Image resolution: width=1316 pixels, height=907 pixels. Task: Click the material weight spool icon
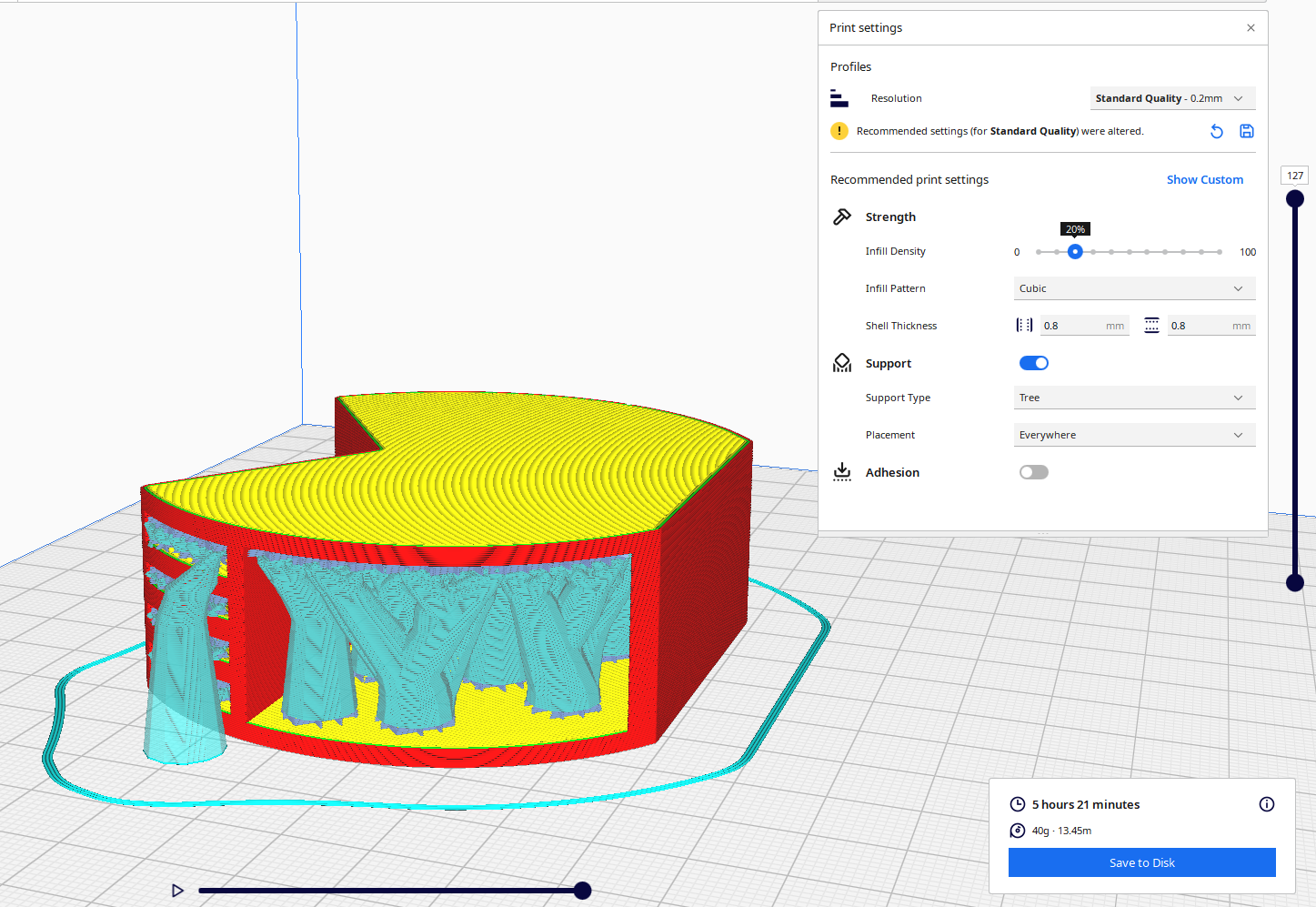coord(1017,830)
